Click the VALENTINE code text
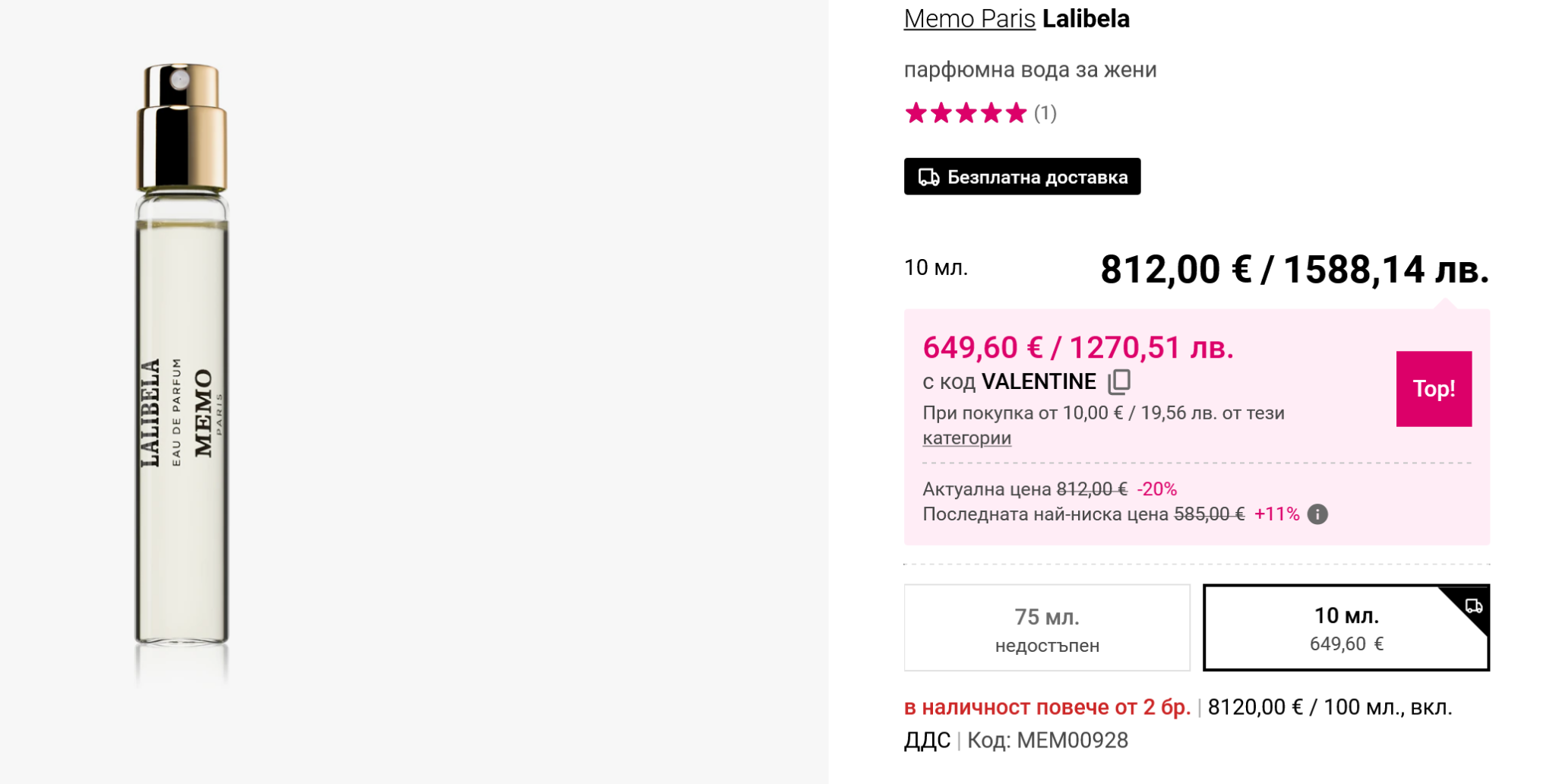1556x784 pixels. click(x=1038, y=381)
